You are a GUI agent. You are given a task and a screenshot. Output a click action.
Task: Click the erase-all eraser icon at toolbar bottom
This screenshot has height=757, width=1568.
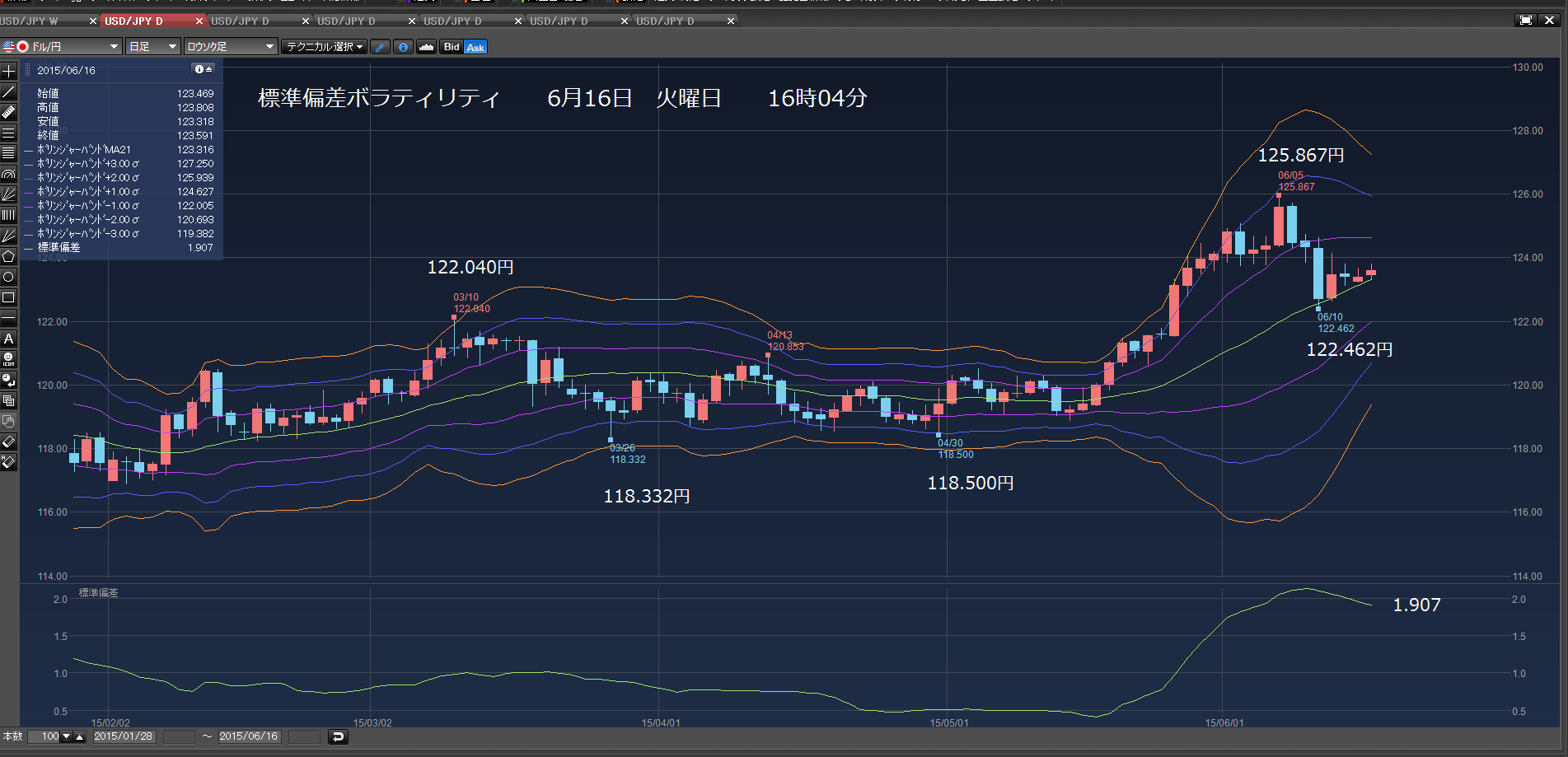point(8,462)
